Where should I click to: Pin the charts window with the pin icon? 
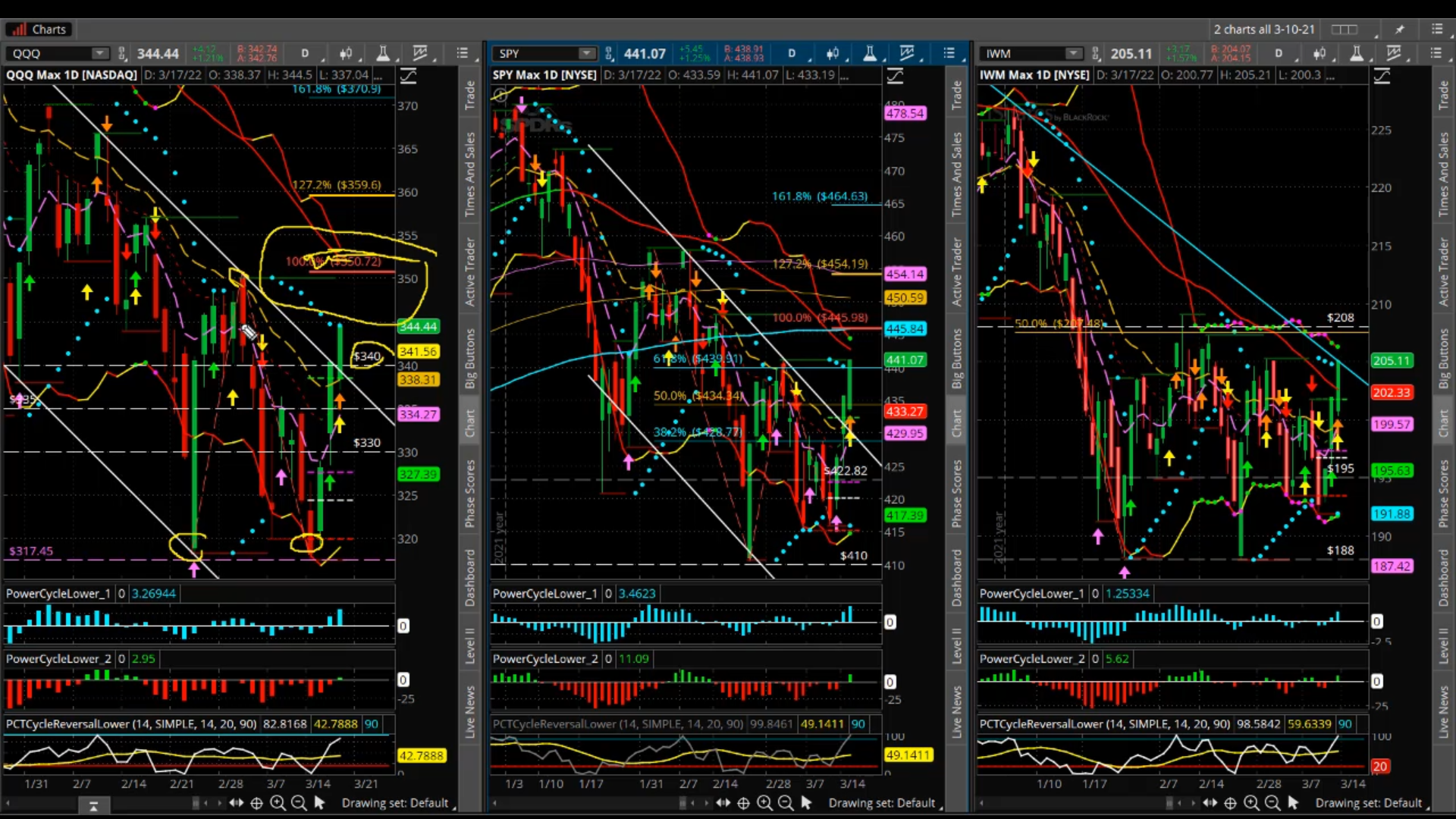[x=1399, y=30]
